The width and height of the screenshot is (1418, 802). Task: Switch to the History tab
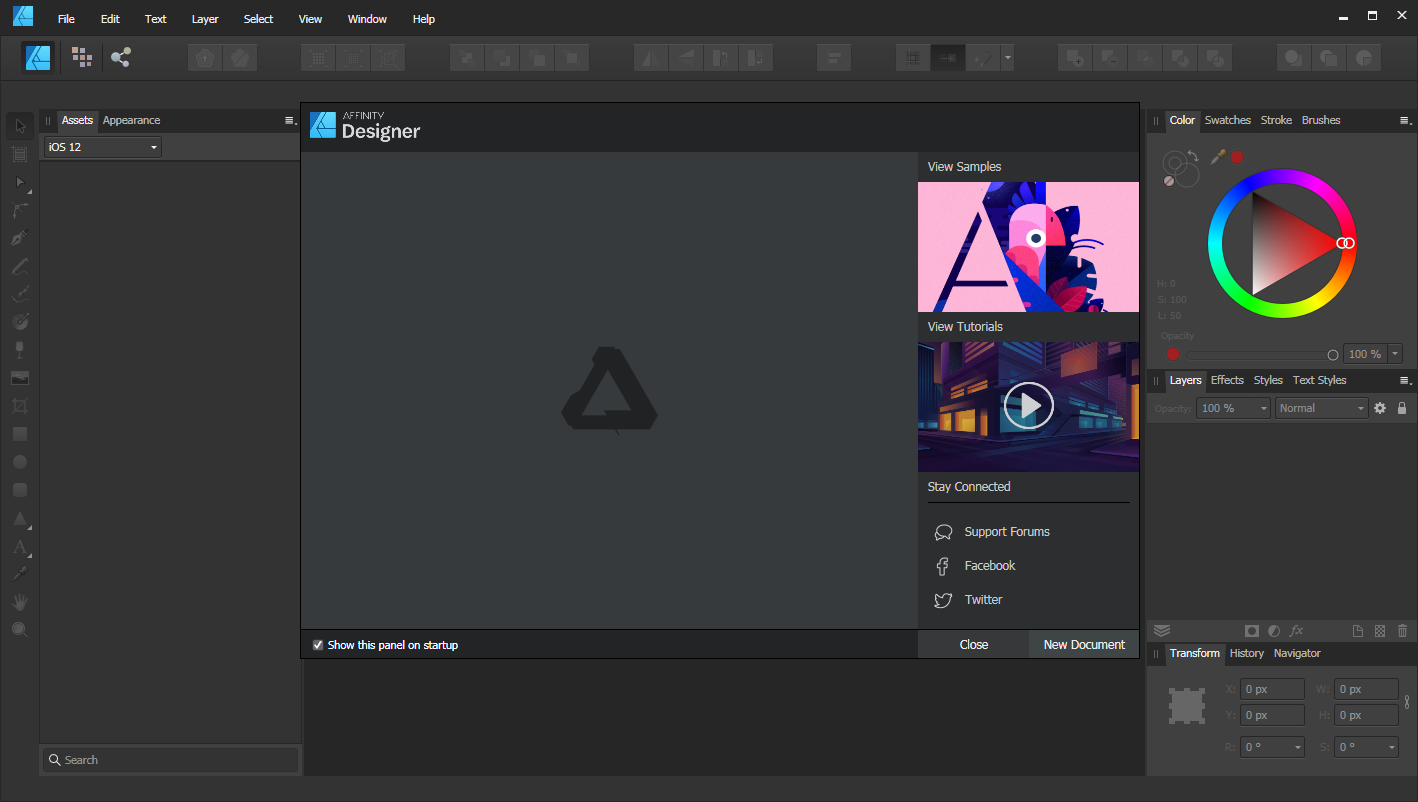[x=1246, y=653]
